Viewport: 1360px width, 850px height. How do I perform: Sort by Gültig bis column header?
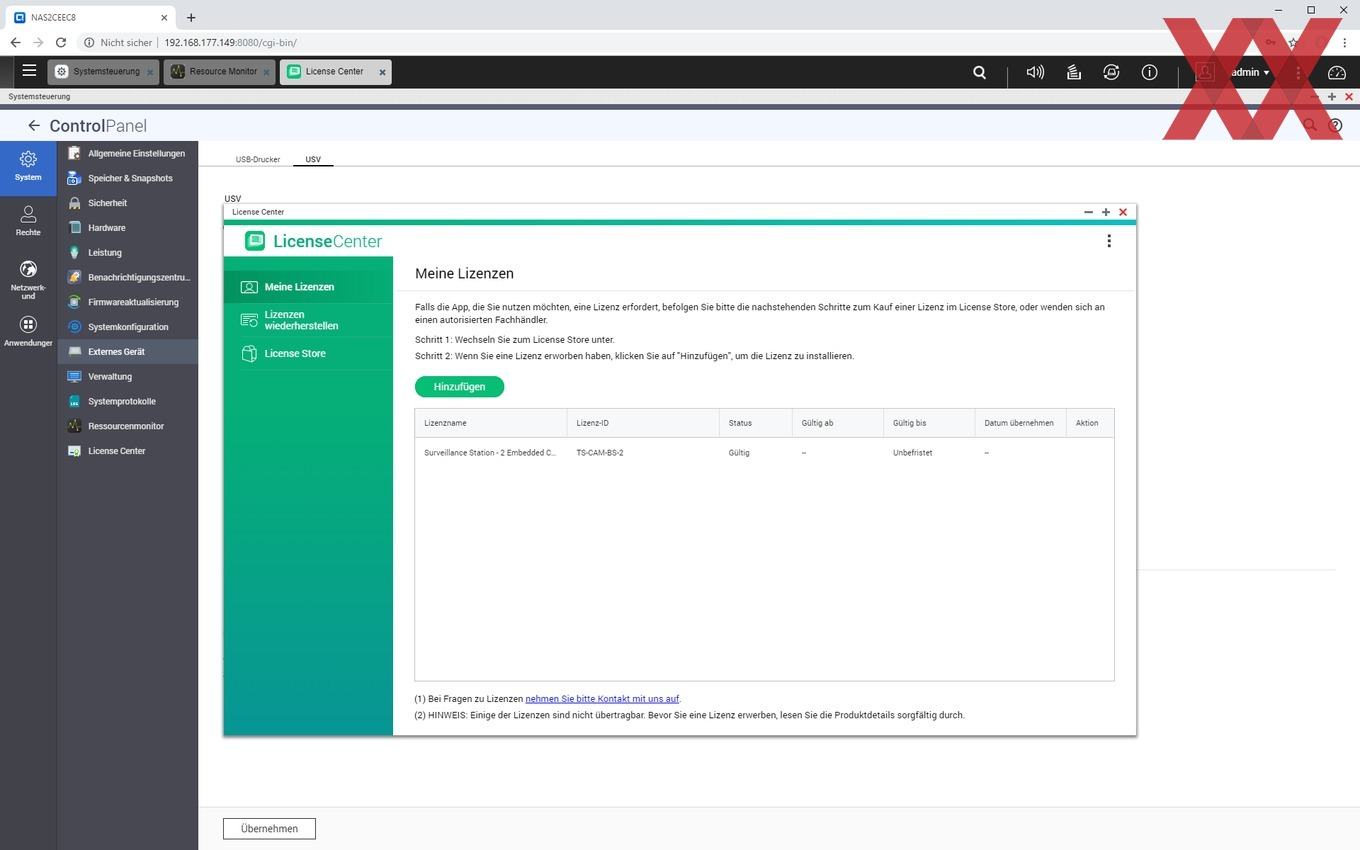pos(929,423)
